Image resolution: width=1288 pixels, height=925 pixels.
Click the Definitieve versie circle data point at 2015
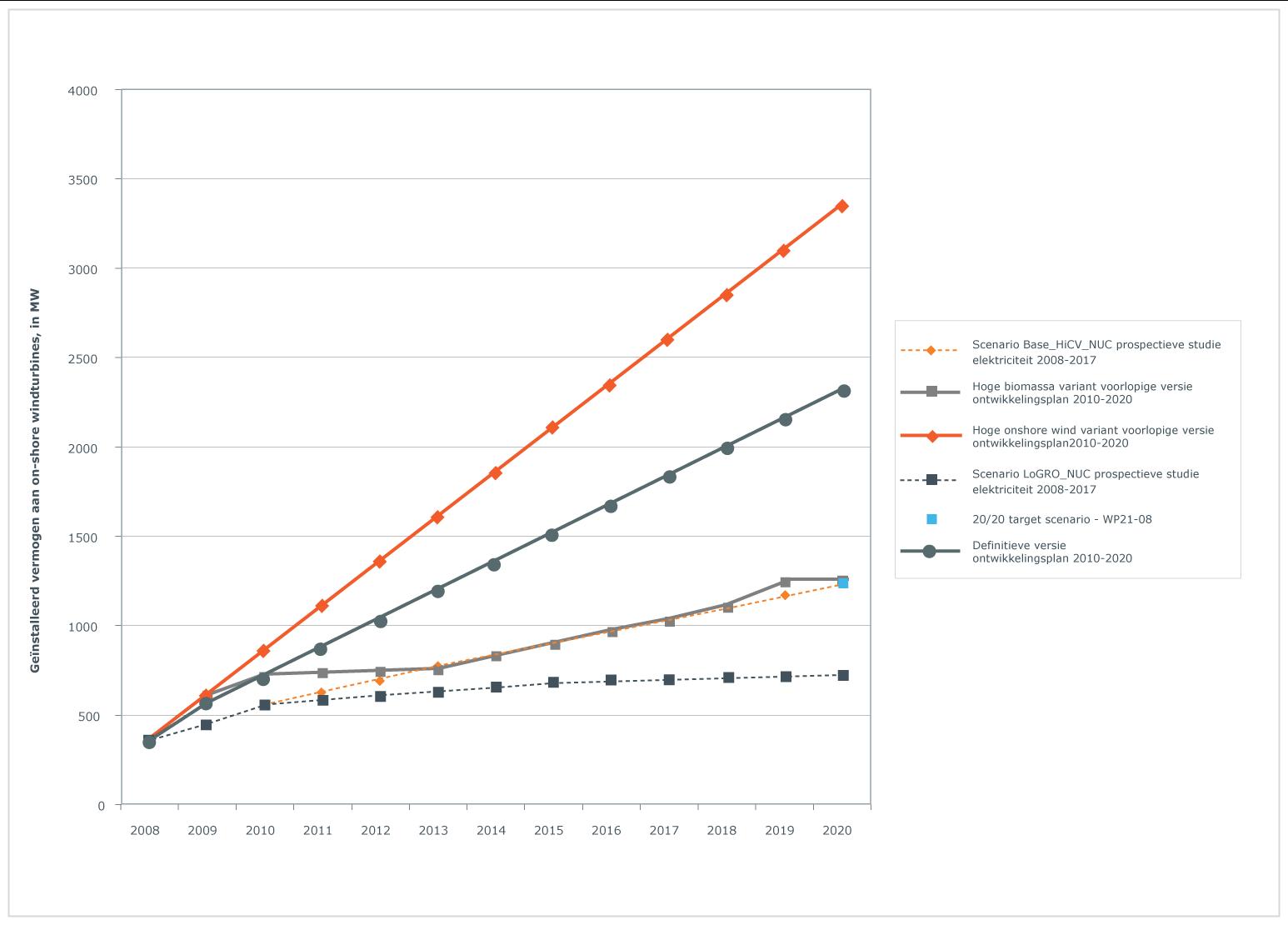(552, 535)
